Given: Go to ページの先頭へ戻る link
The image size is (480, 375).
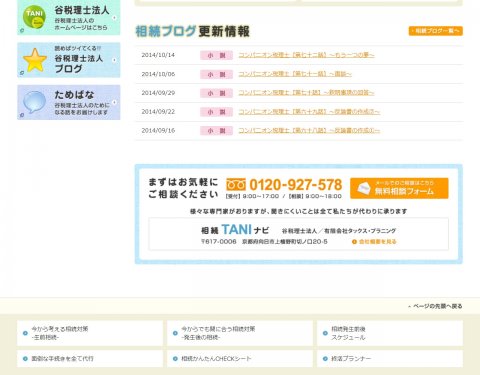Looking at the screenshot, I should (x=435, y=306).
